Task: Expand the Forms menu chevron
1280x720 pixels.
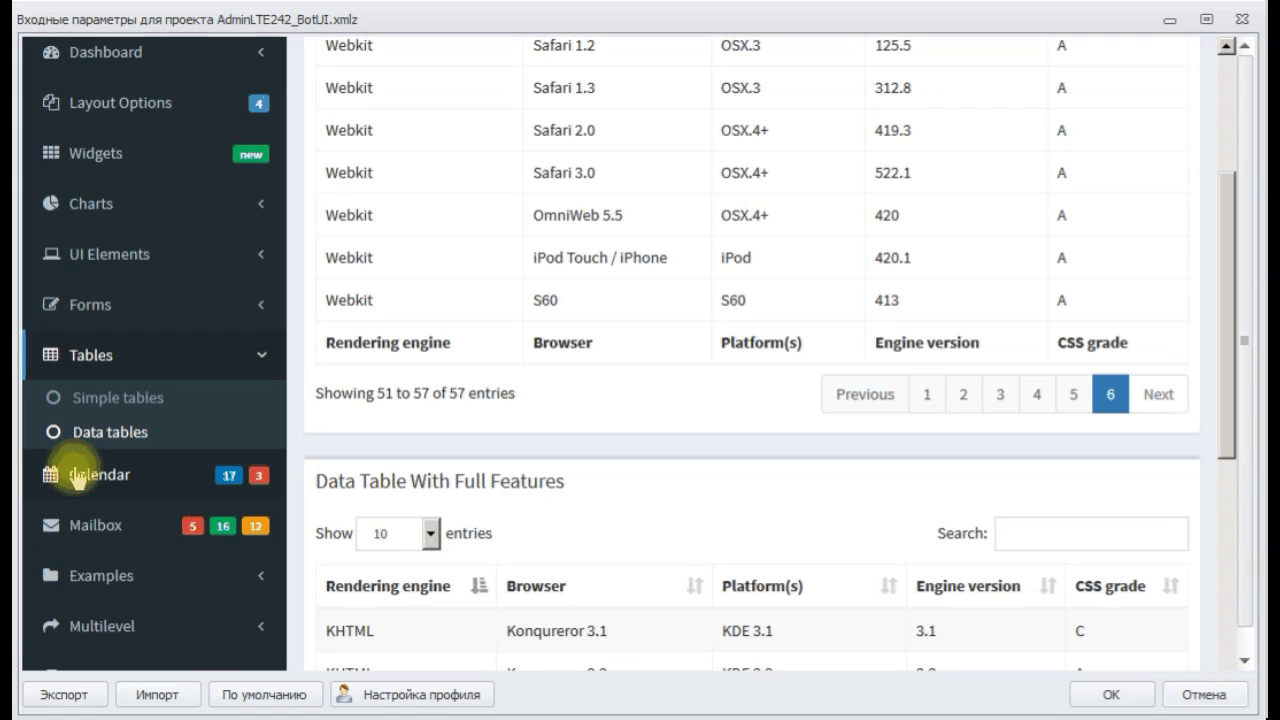Action: tap(261, 305)
